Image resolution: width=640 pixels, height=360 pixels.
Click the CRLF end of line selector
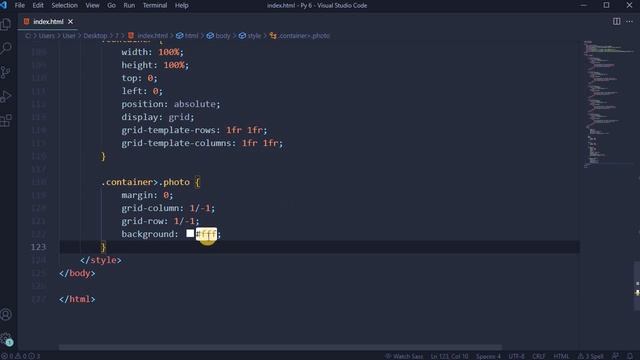pos(539,356)
